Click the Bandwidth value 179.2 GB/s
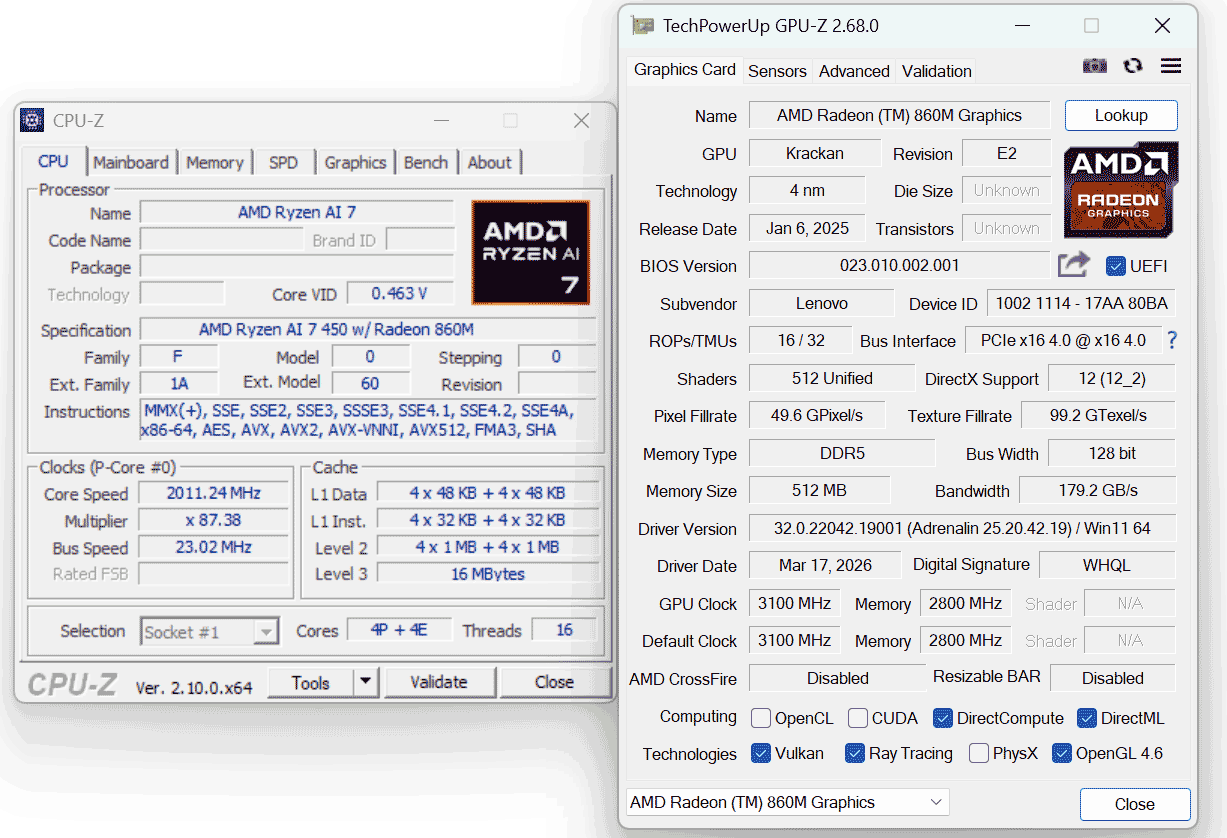 pos(1098,490)
